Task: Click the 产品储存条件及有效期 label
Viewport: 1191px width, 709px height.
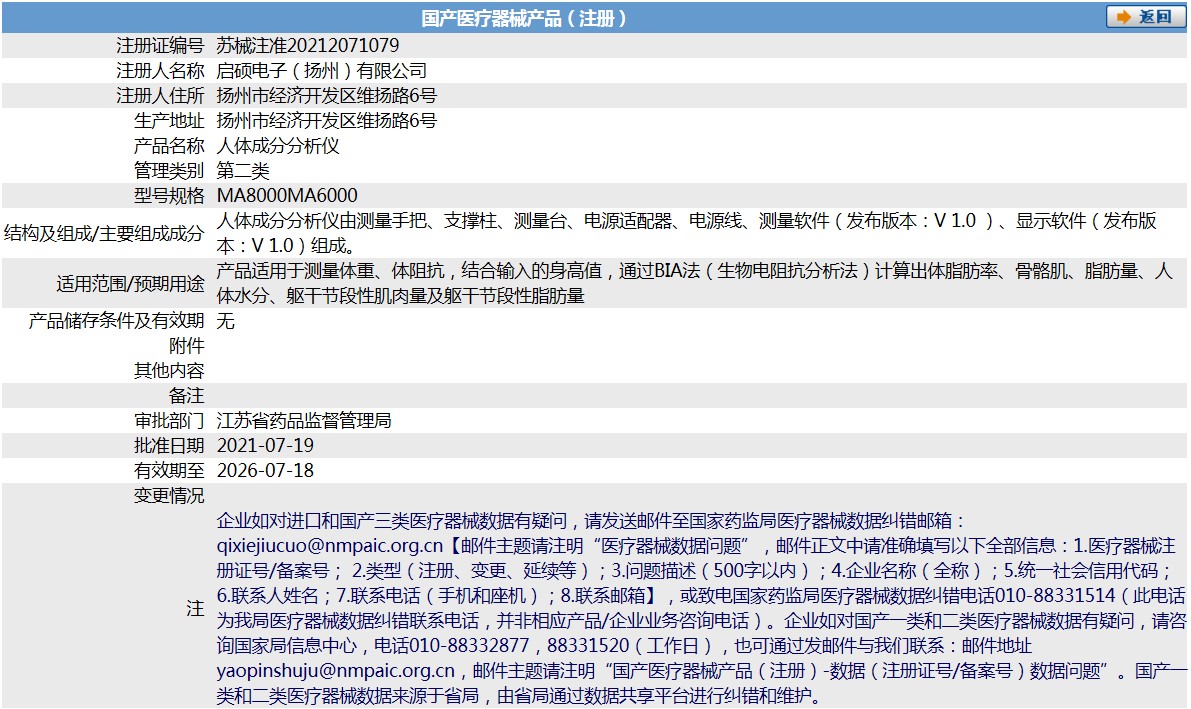Action: coord(117,321)
